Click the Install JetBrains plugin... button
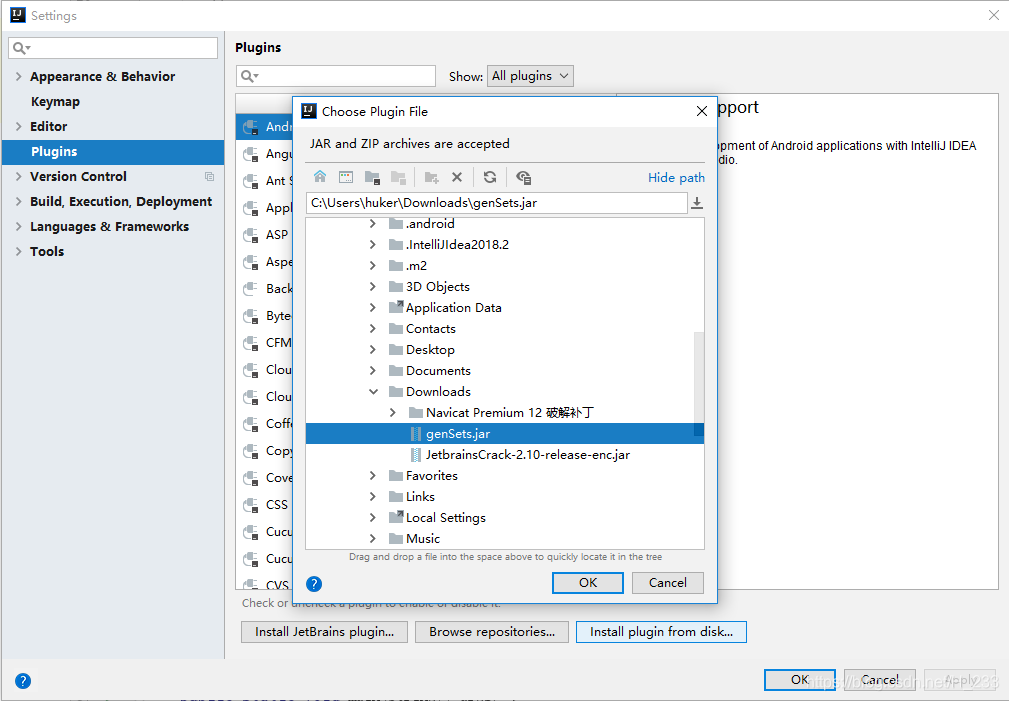Screen dimensions: 1009x701 tap(324, 632)
